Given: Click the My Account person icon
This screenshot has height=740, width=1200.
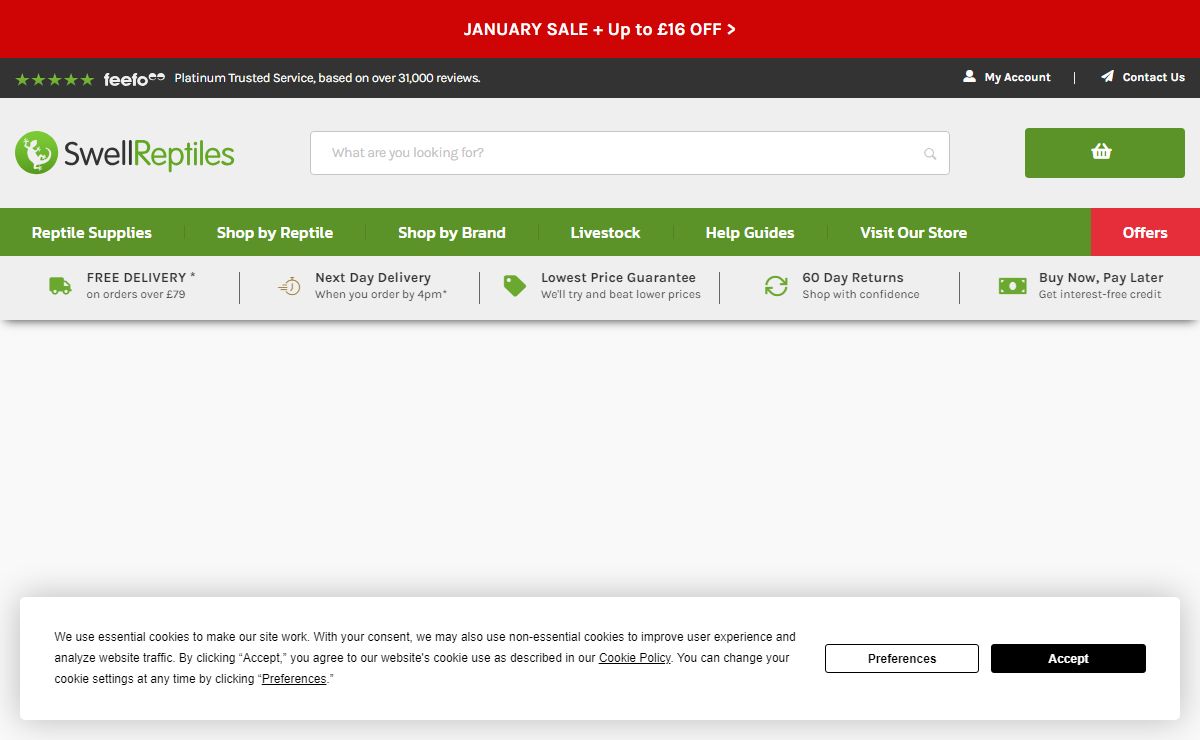Looking at the screenshot, I should pos(969,76).
